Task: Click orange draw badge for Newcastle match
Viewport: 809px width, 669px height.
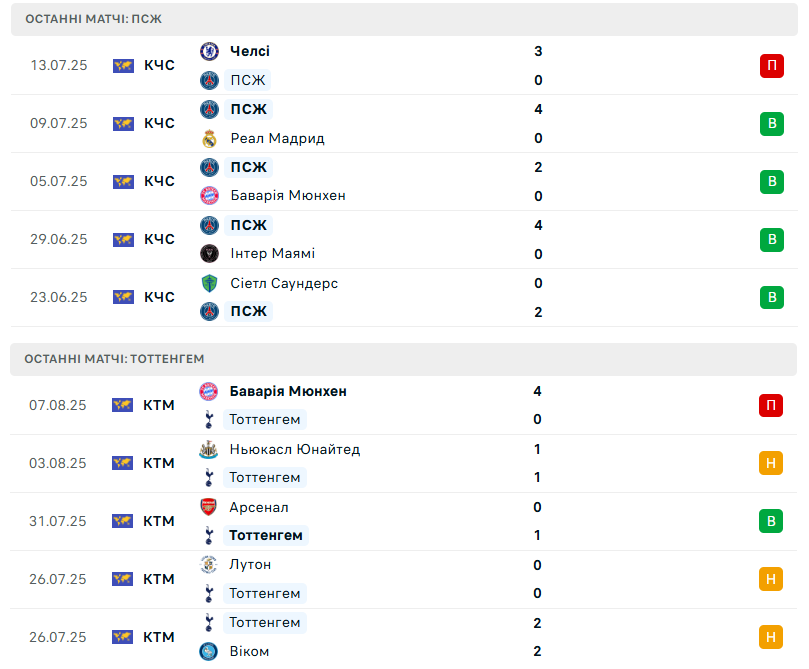Action: click(x=770, y=463)
